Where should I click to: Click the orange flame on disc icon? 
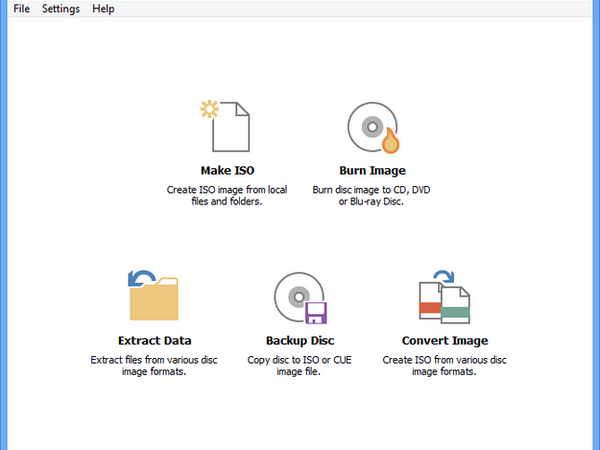pyautogui.click(x=390, y=141)
